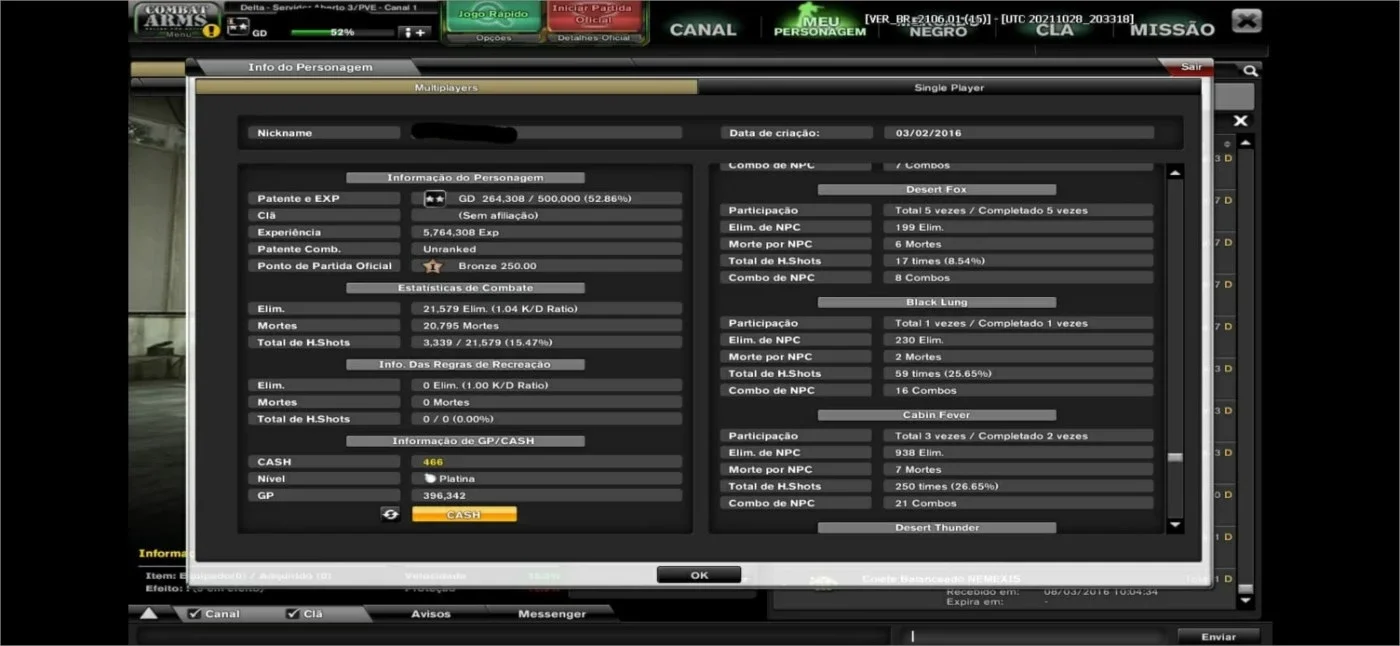Open the Avisos tab
The height and width of the screenshot is (646, 1400).
431,614
